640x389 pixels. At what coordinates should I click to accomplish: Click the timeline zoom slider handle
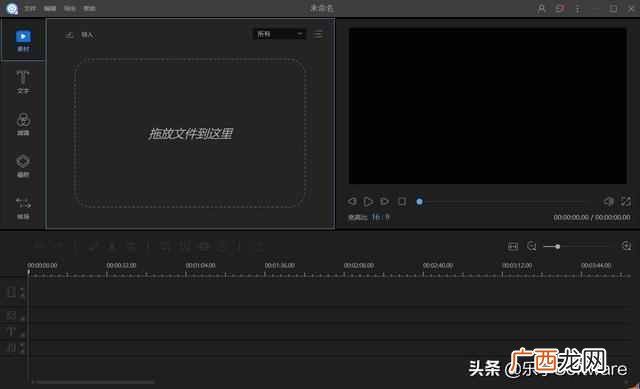click(x=558, y=246)
